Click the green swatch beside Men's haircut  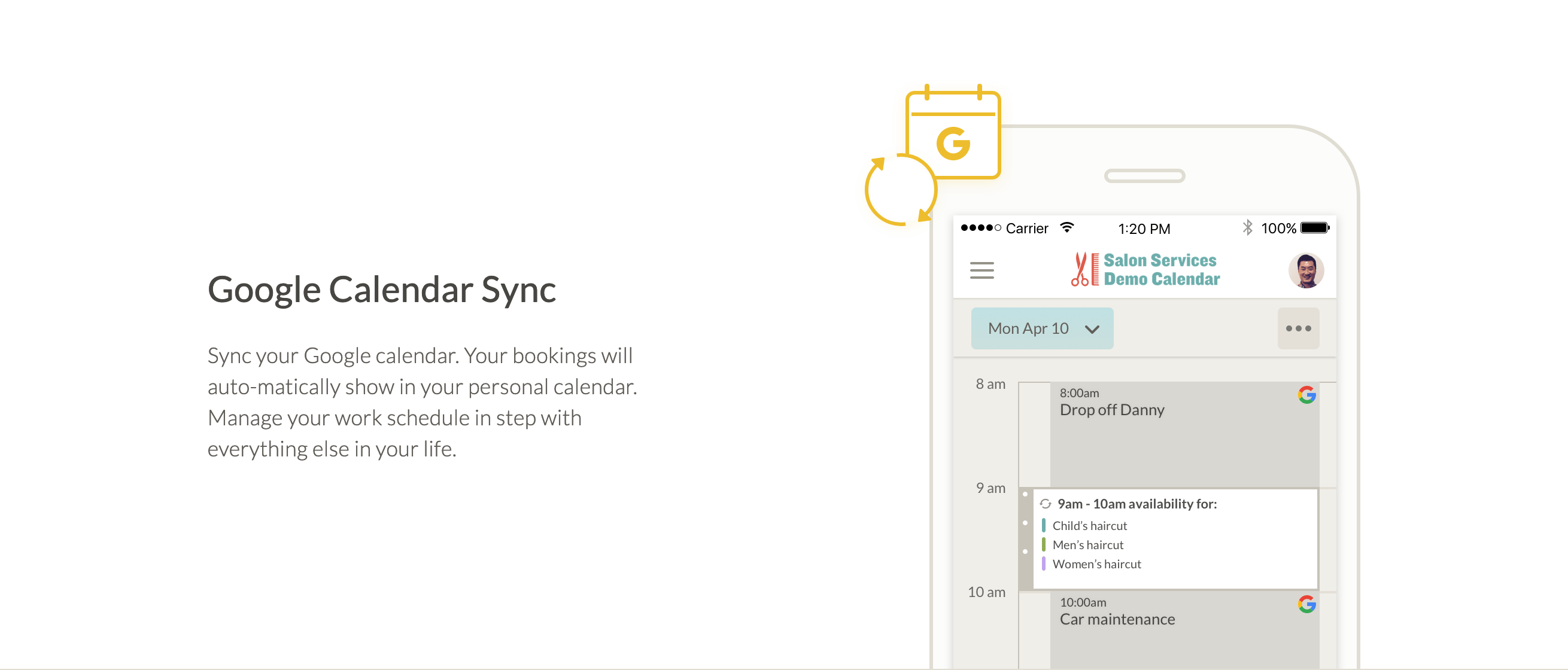click(1043, 544)
